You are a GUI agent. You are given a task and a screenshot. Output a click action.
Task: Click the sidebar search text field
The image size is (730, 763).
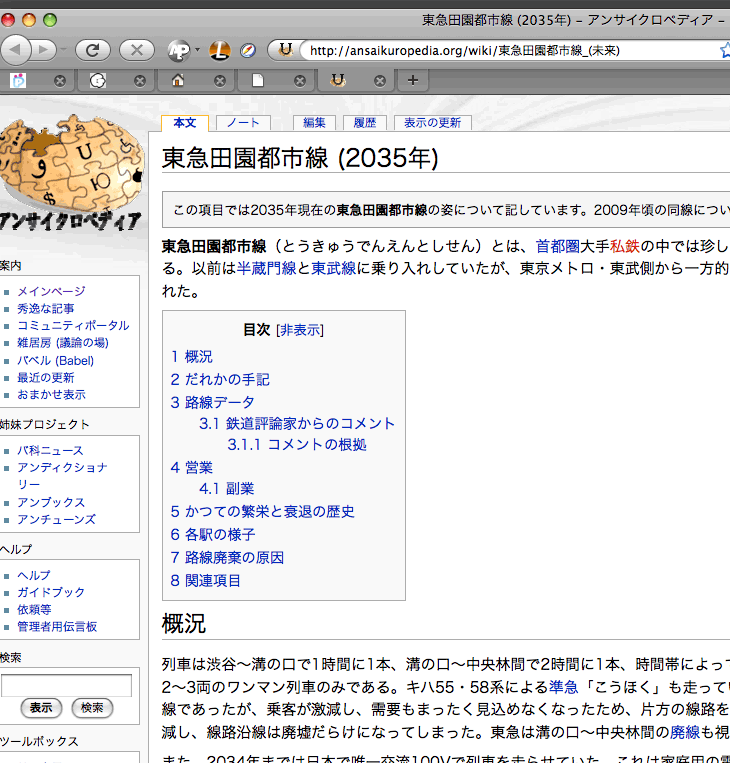66,686
